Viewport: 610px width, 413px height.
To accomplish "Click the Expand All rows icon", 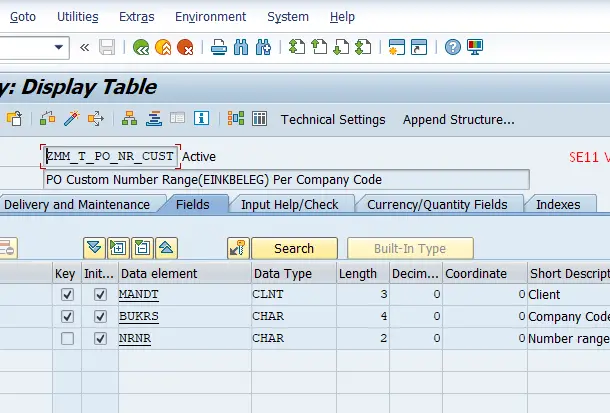I will [x=94, y=248].
